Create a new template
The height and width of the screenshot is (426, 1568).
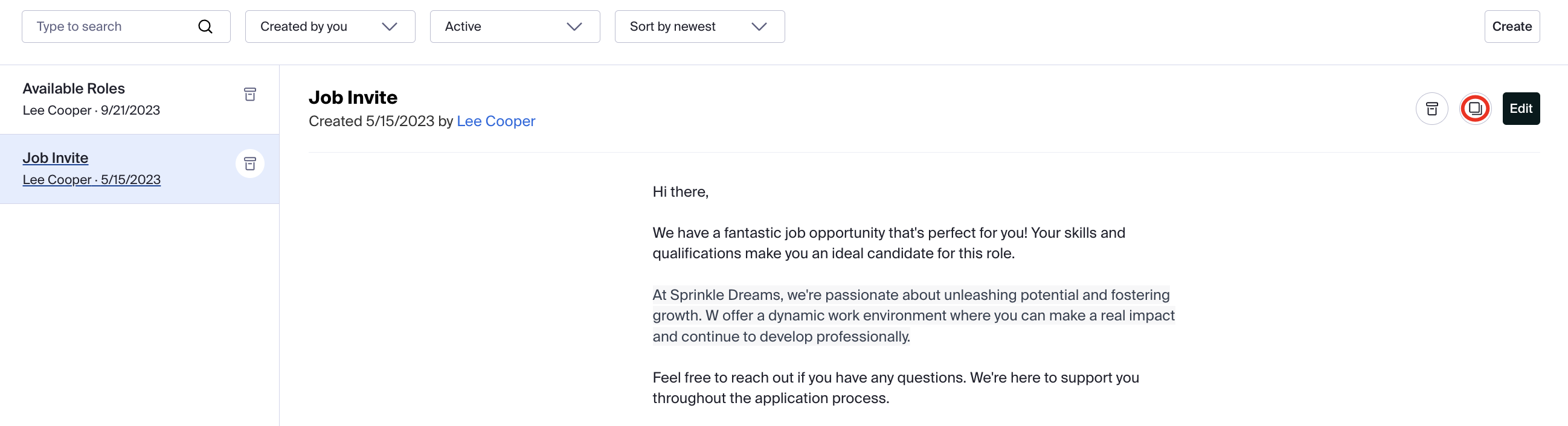(x=1511, y=27)
